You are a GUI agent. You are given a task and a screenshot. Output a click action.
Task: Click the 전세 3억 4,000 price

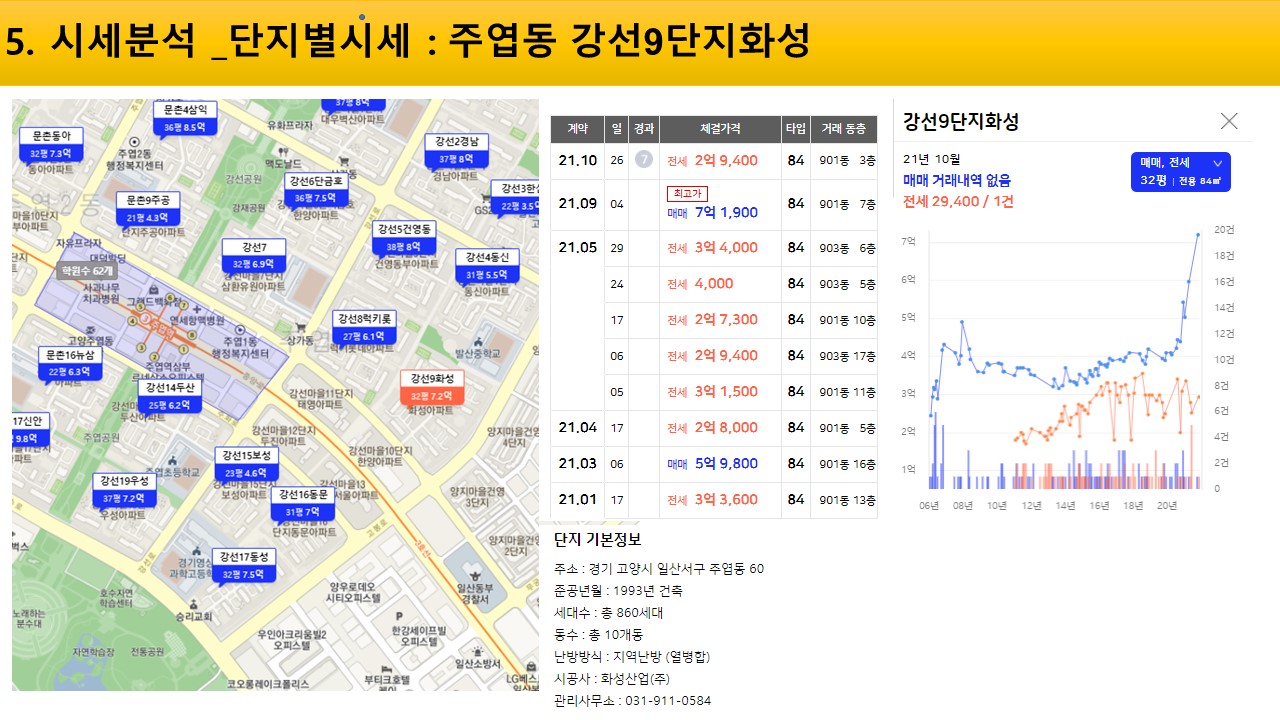pyautogui.click(x=713, y=248)
